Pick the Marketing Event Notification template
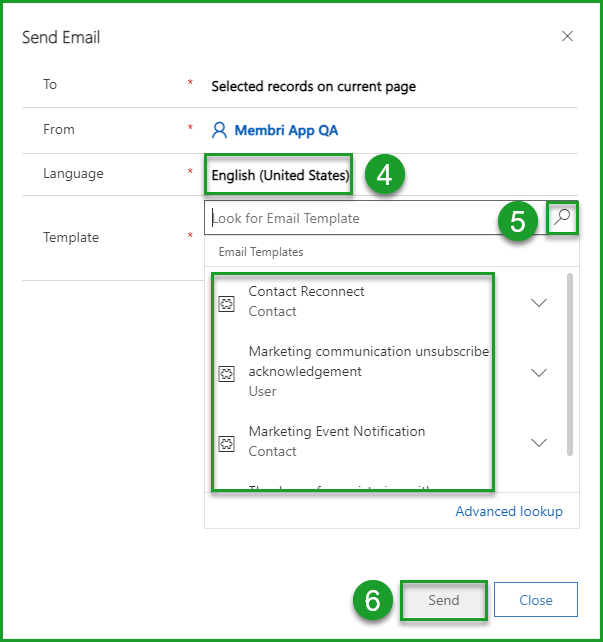The image size is (603, 642). point(336,432)
